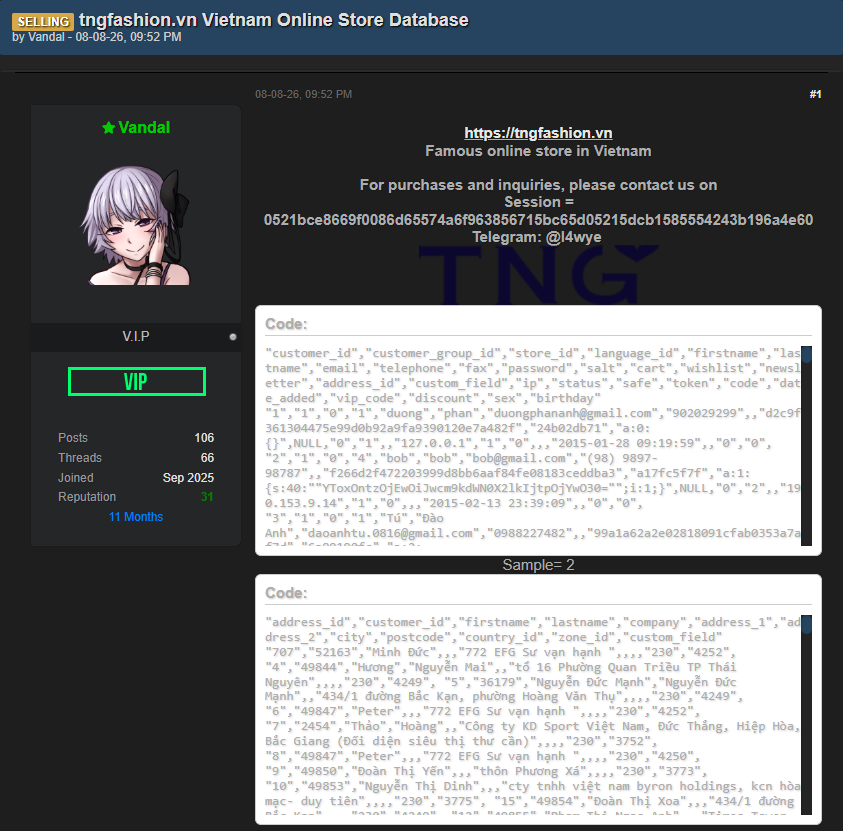Open Vandal's anime avatar image

coord(135,225)
